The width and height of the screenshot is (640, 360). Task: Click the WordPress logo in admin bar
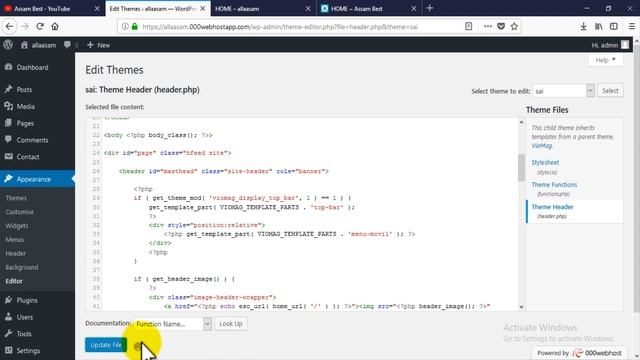pos(8,45)
